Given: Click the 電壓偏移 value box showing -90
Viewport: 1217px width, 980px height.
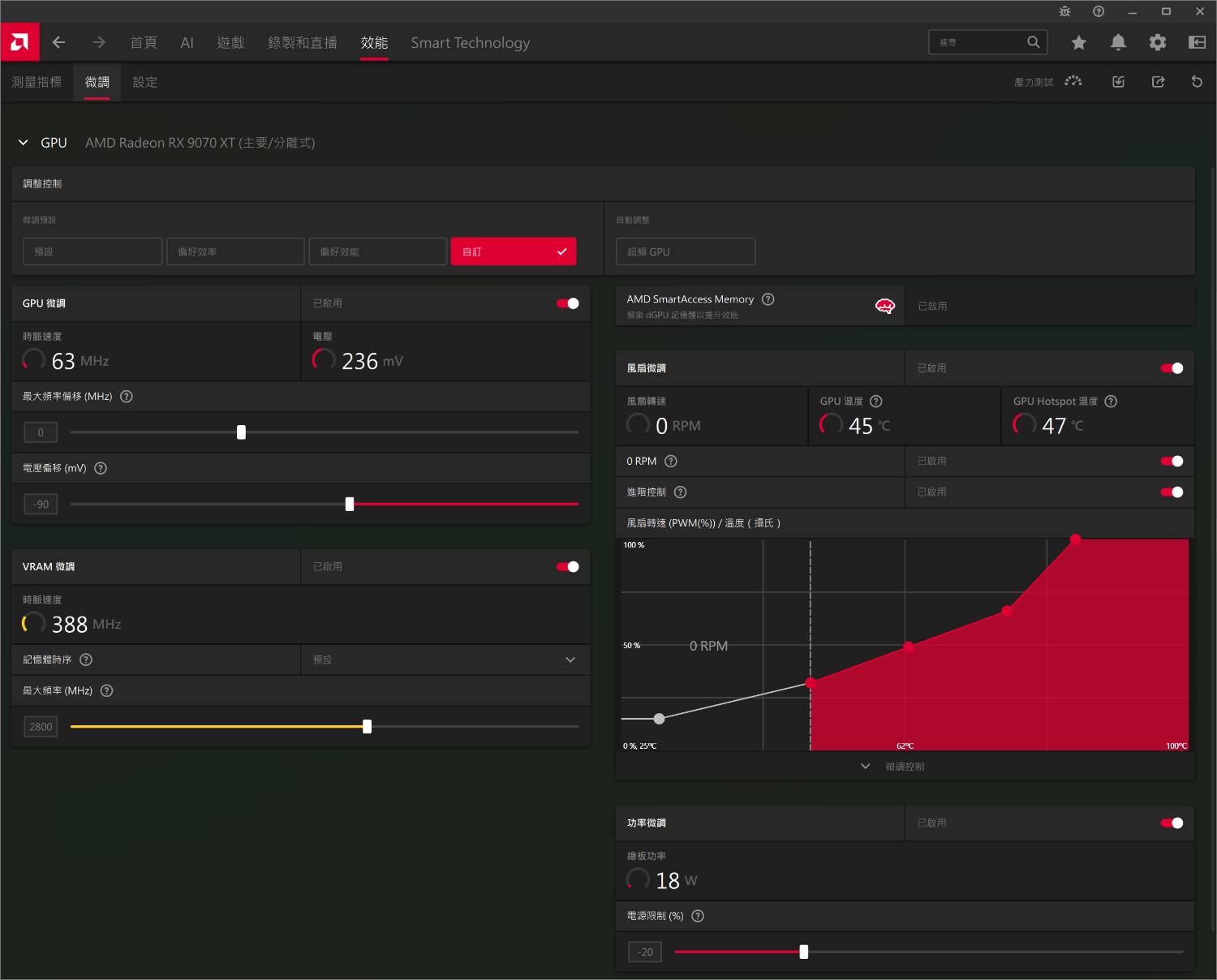Looking at the screenshot, I should pyautogui.click(x=41, y=505).
